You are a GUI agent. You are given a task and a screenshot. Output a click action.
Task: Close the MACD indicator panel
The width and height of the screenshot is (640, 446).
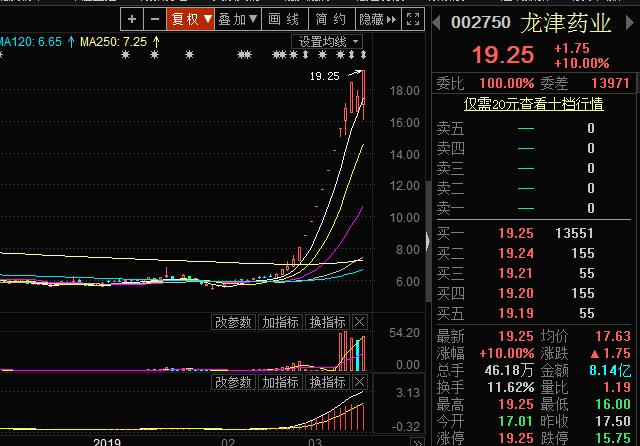click(x=359, y=382)
